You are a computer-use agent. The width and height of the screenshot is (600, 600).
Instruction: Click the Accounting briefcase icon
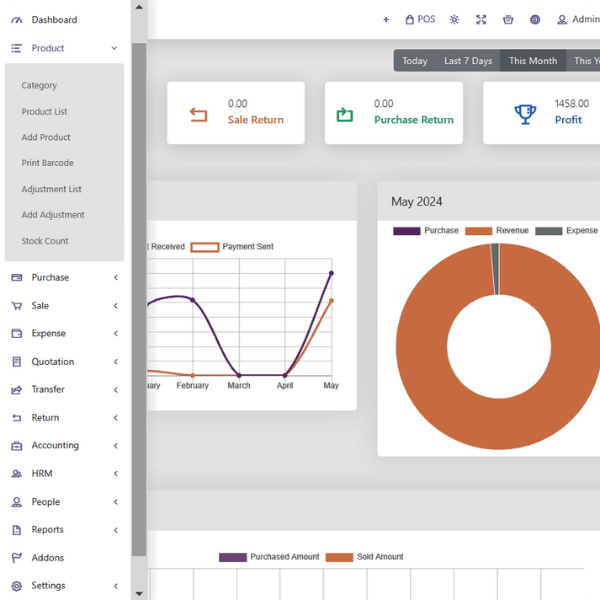point(16,446)
